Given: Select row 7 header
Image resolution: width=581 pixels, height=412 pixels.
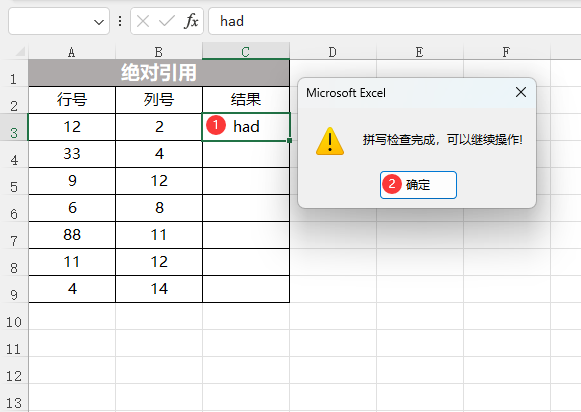Looking at the screenshot, I should click(x=14, y=236).
